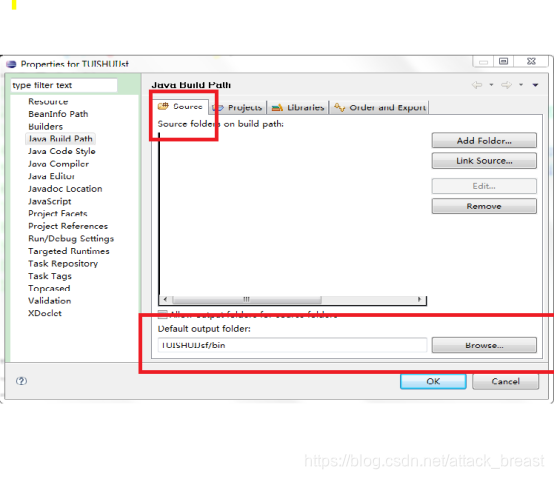This screenshot has width=554, height=479.
Task: Open the view menu triangle dropdown
Action: [x=535, y=85]
